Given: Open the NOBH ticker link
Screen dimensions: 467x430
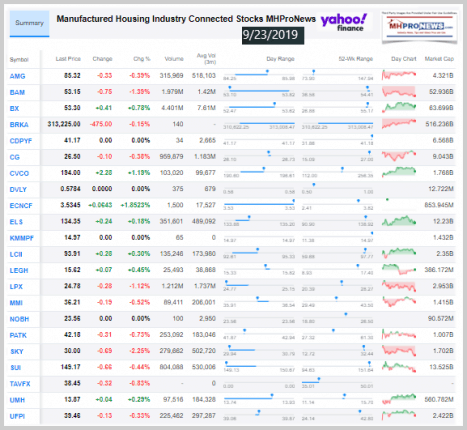Looking at the screenshot, I should 19,319.
